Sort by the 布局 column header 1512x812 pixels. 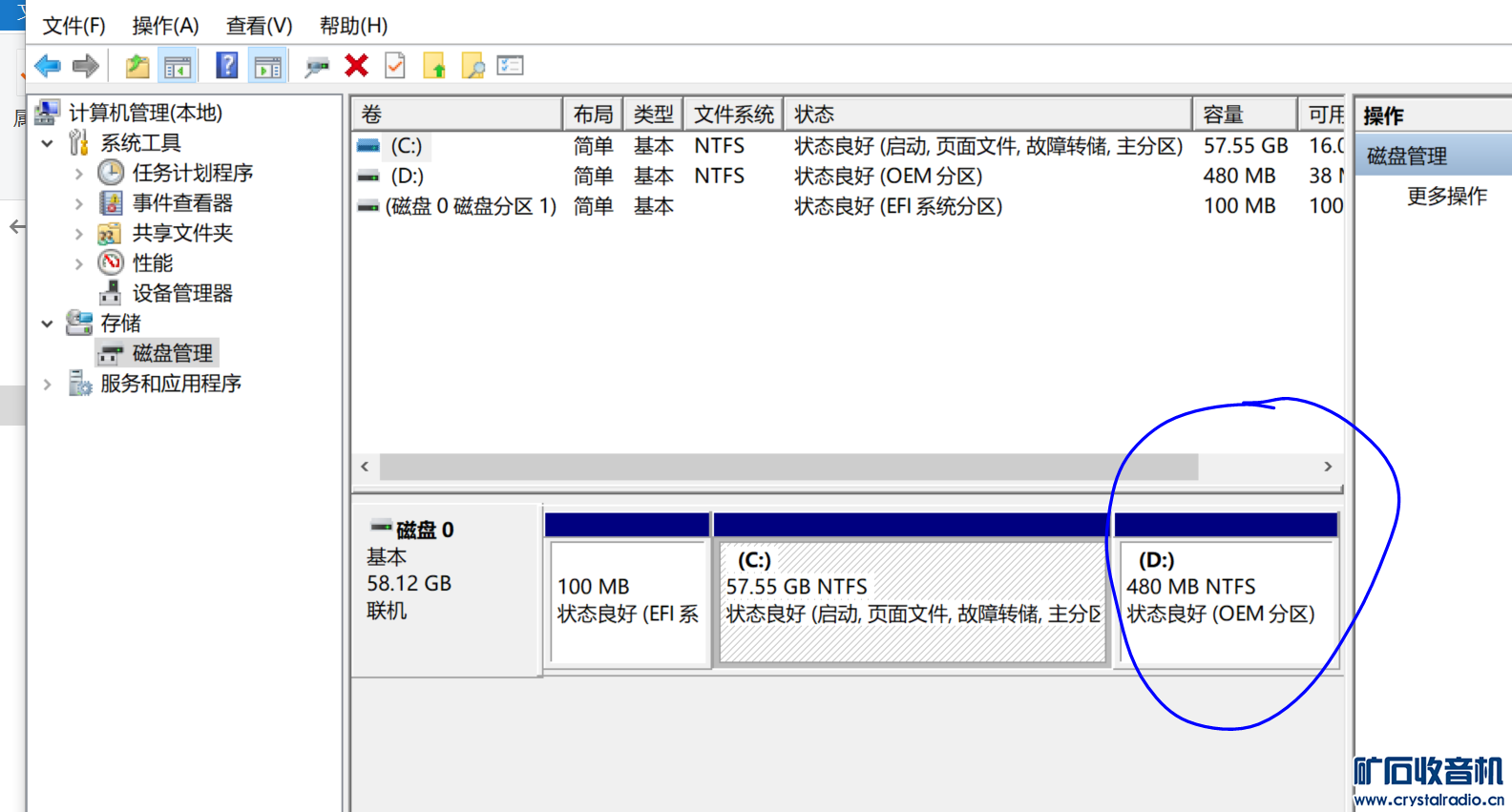click(593, 115)
